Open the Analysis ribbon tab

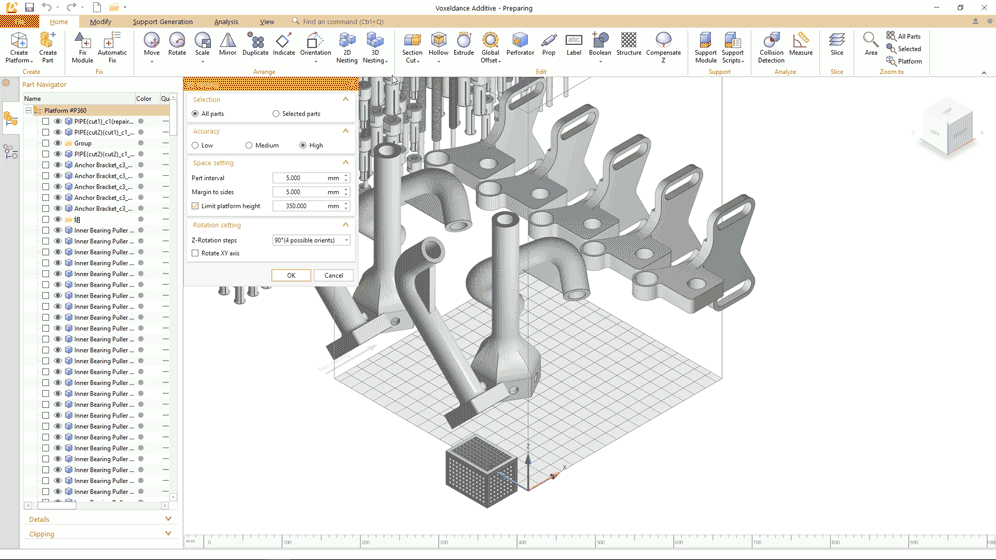(x=226, y=22)
